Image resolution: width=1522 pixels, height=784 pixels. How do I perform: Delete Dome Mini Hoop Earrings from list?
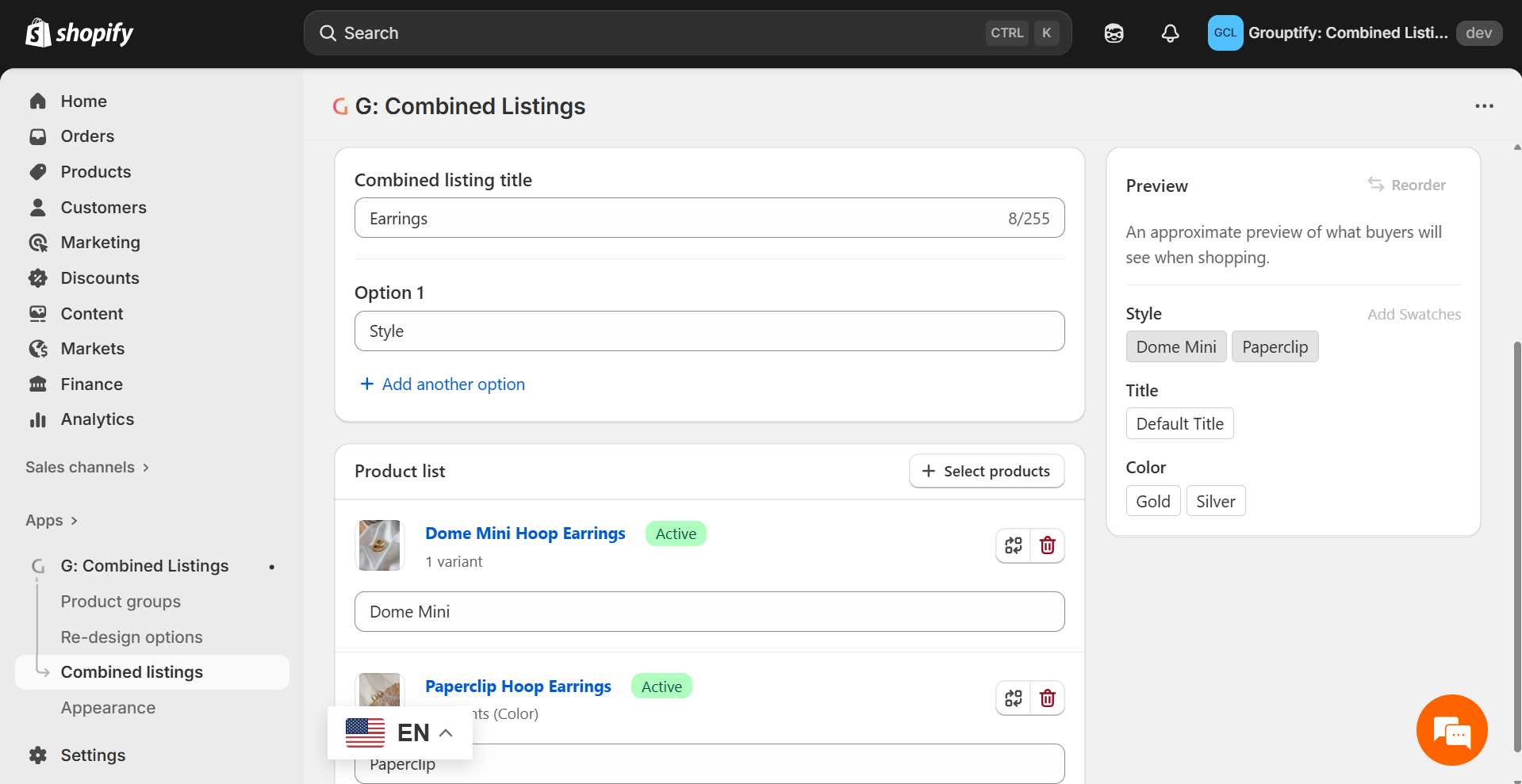[1047, 545]
